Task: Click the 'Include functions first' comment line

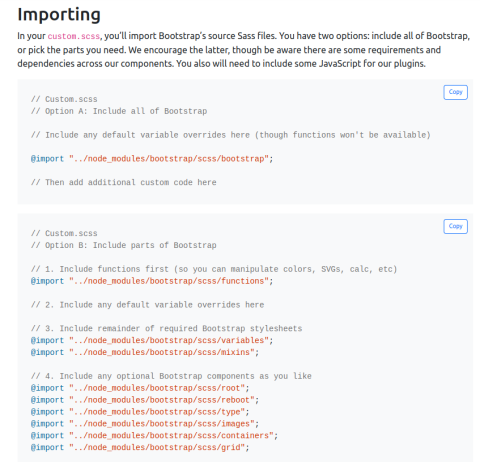Action: click(x=214, y=269)
